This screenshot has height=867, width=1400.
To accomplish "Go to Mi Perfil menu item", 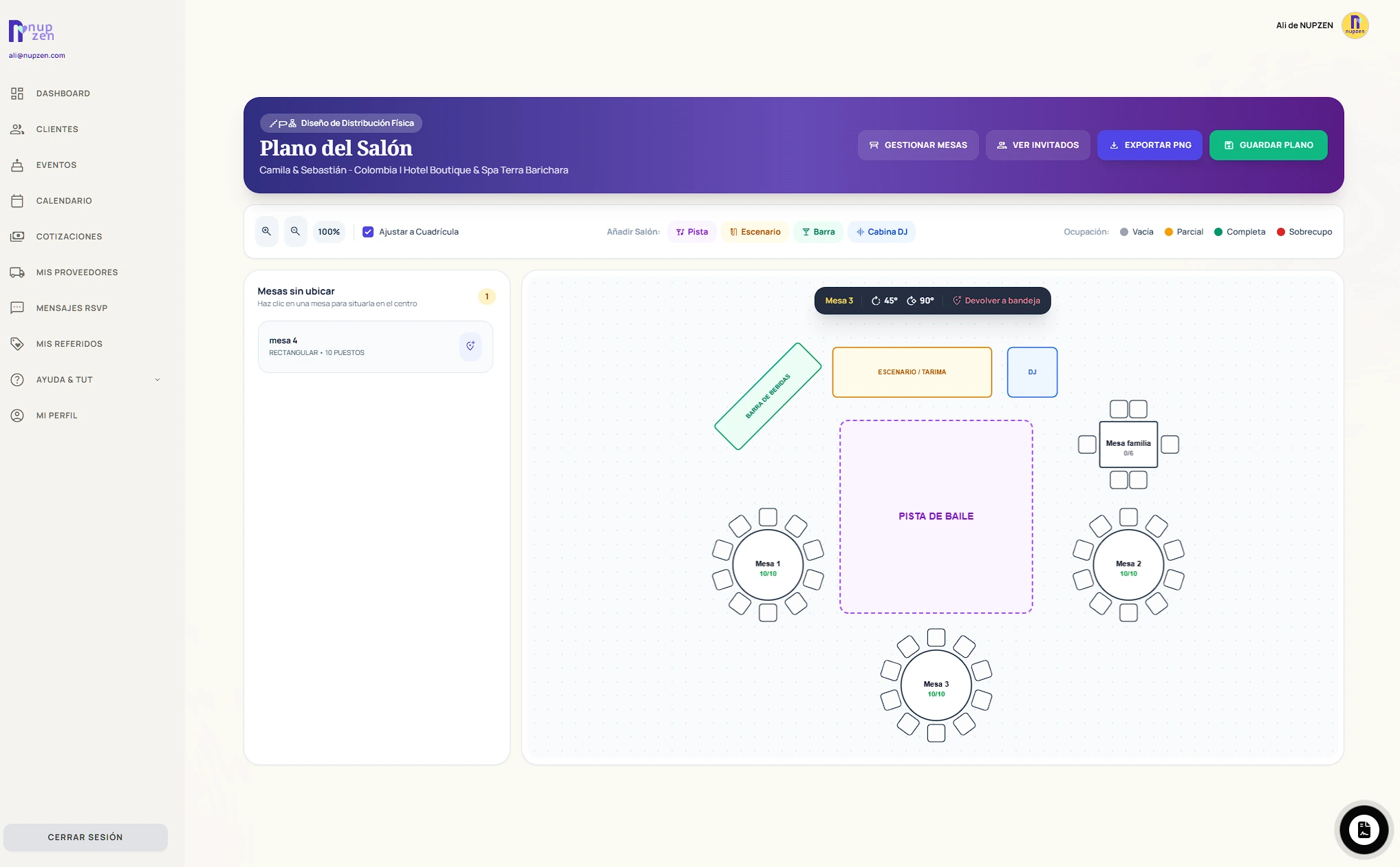I will [x=57, y=416].
